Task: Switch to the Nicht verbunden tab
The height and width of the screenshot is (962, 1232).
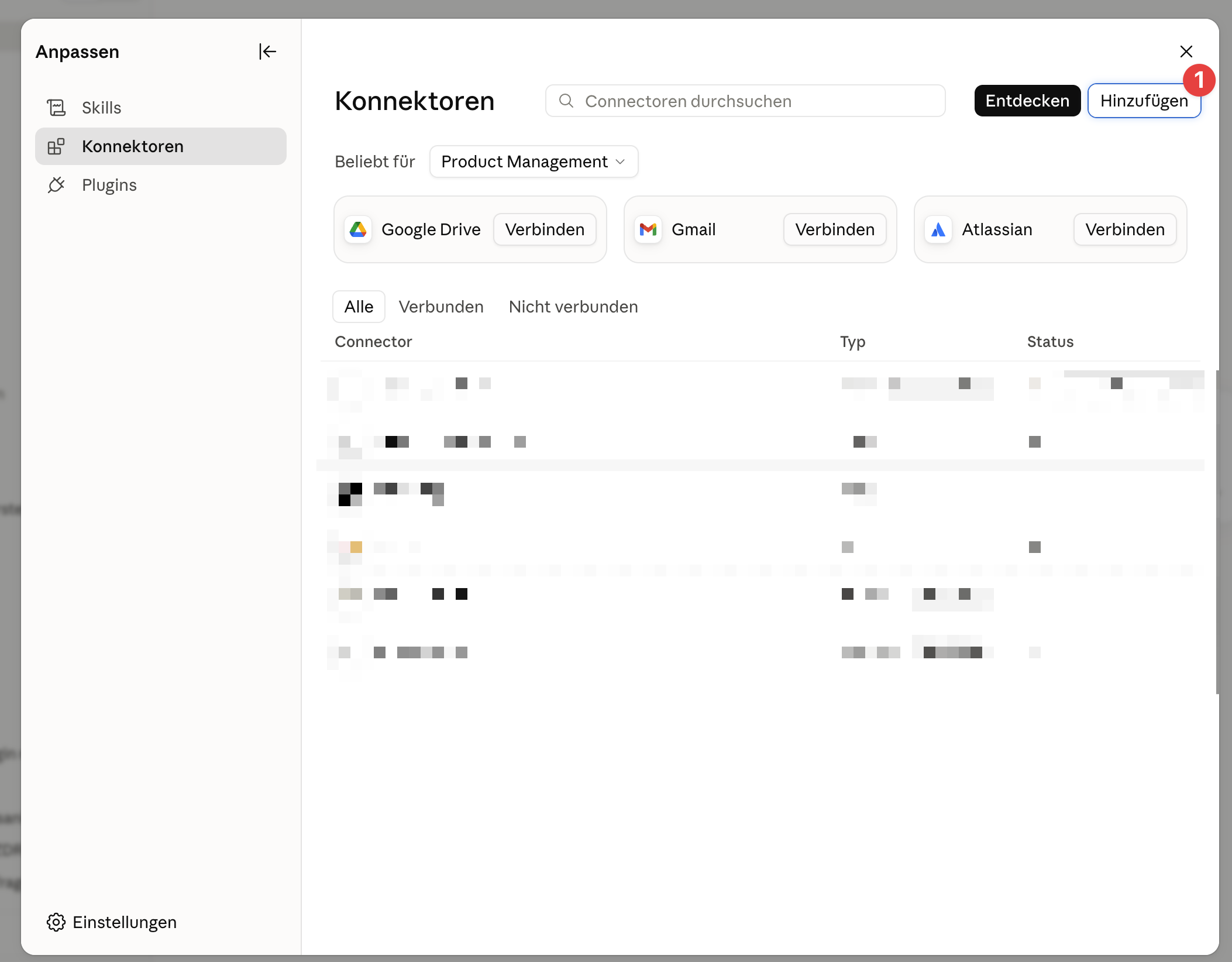Action: 573,307
